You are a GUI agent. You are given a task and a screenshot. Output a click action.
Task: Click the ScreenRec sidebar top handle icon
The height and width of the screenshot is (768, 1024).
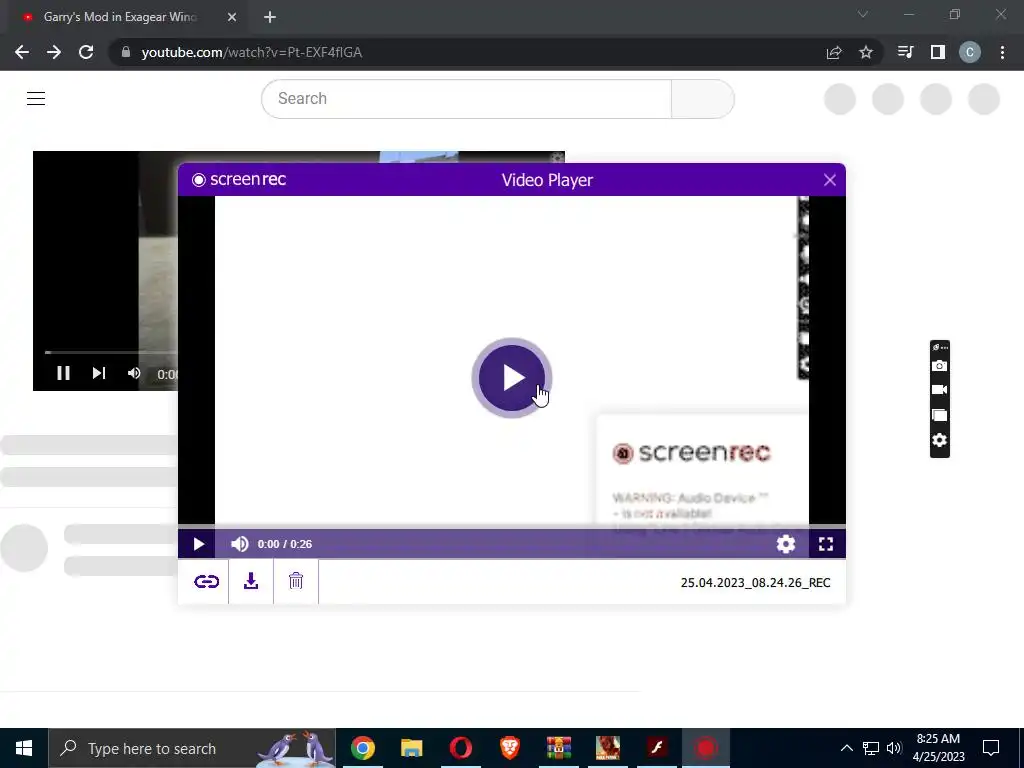pyautogui.click(x=939, y=347)
